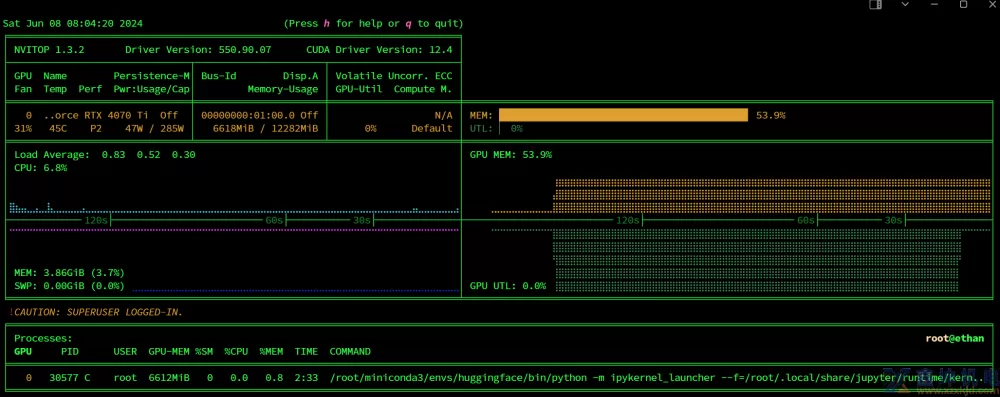The width and height of the screenshot is (1000, 397).
Task: Click the GPU-MEM column header
Action: (169, 352)
